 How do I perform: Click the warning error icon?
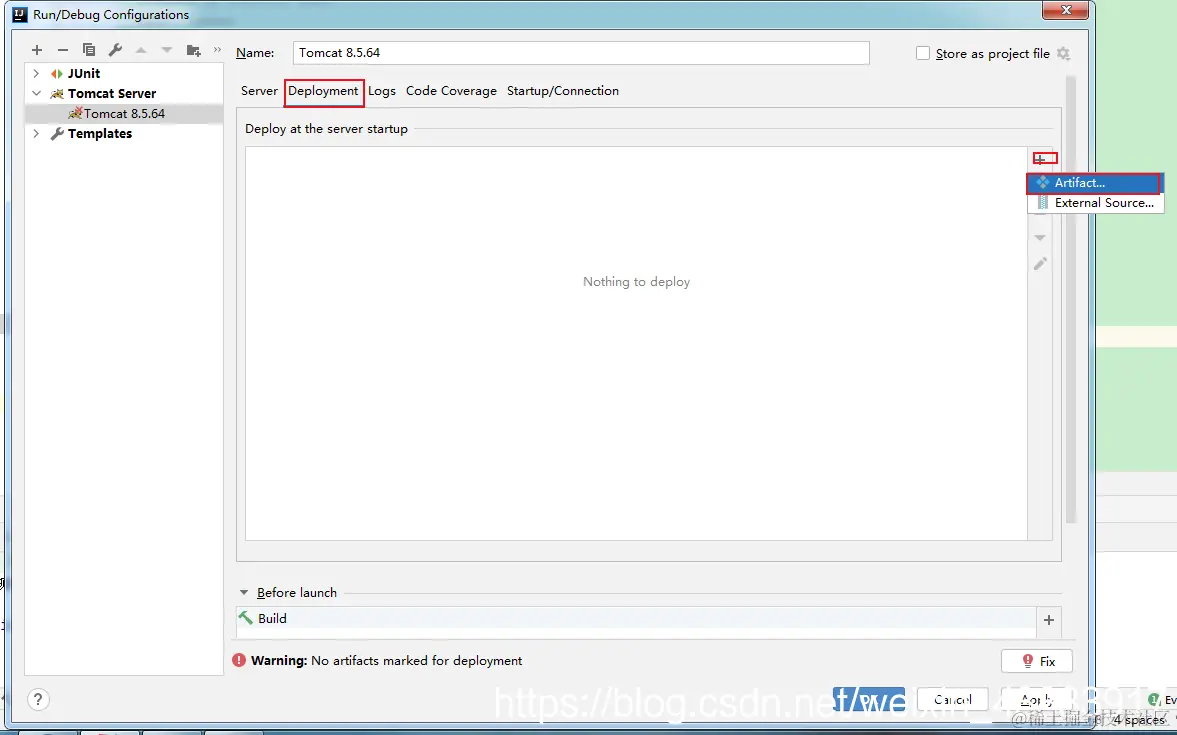(239, 661)
